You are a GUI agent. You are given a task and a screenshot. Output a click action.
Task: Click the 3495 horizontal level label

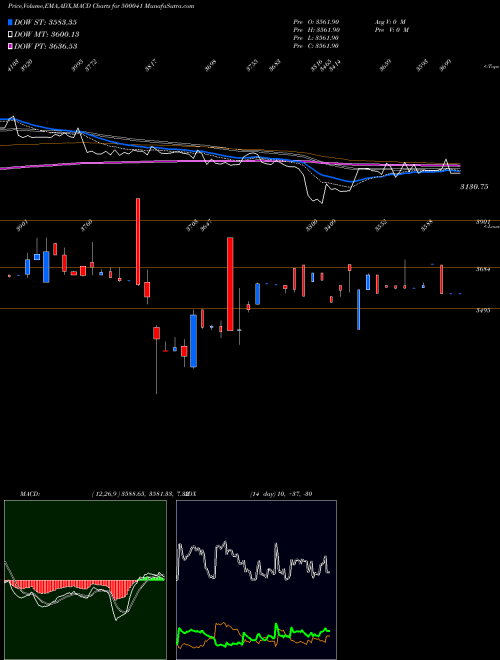(483, 311)
